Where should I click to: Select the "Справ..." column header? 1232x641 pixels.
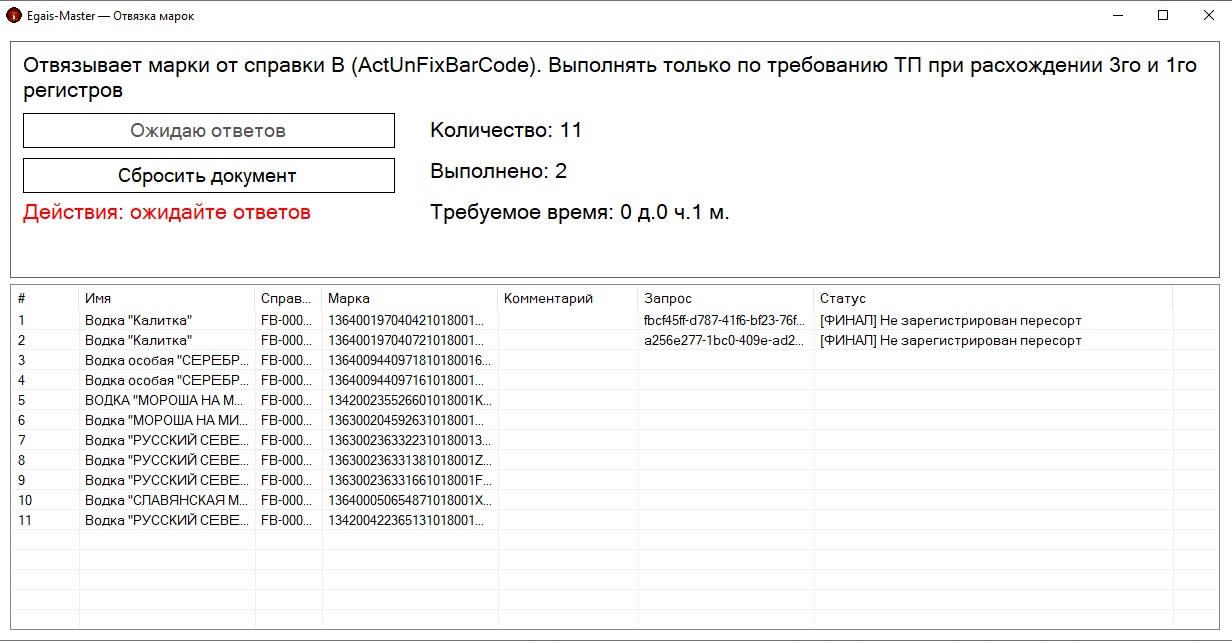pyautogui.click(x=287, y=298)
